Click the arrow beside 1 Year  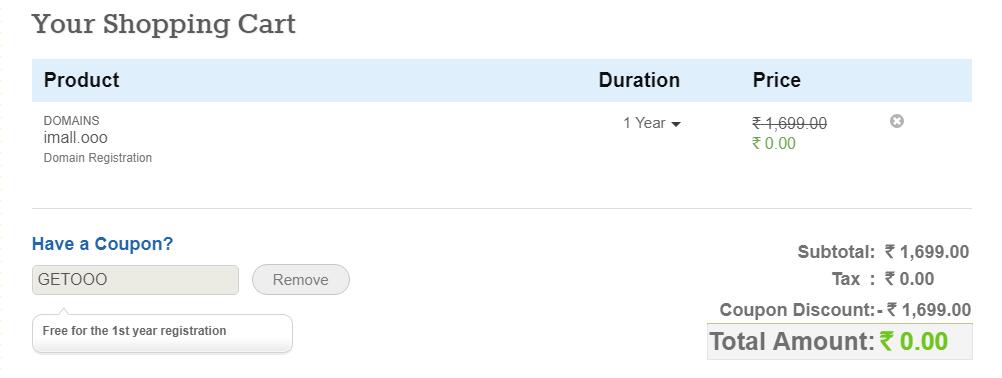tap(675, 125)
